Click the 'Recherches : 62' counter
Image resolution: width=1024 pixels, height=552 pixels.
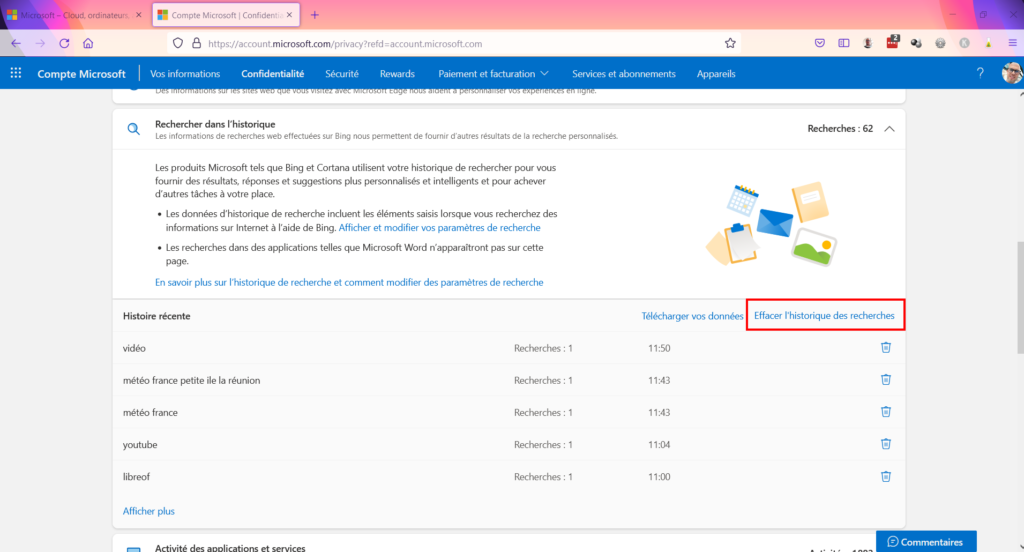(840, 129)
